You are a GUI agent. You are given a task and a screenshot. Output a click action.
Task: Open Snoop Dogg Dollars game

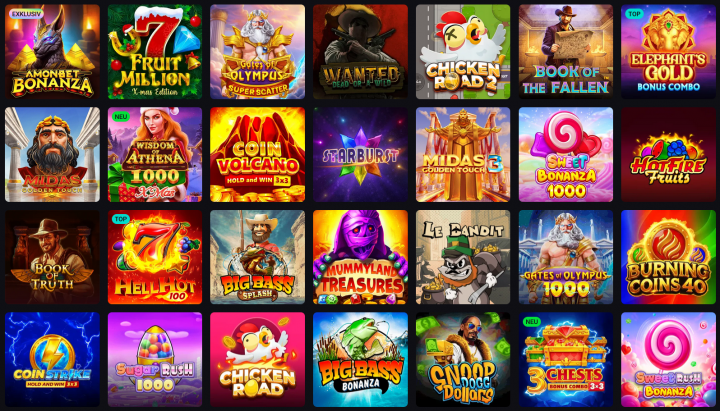point(463,360)
